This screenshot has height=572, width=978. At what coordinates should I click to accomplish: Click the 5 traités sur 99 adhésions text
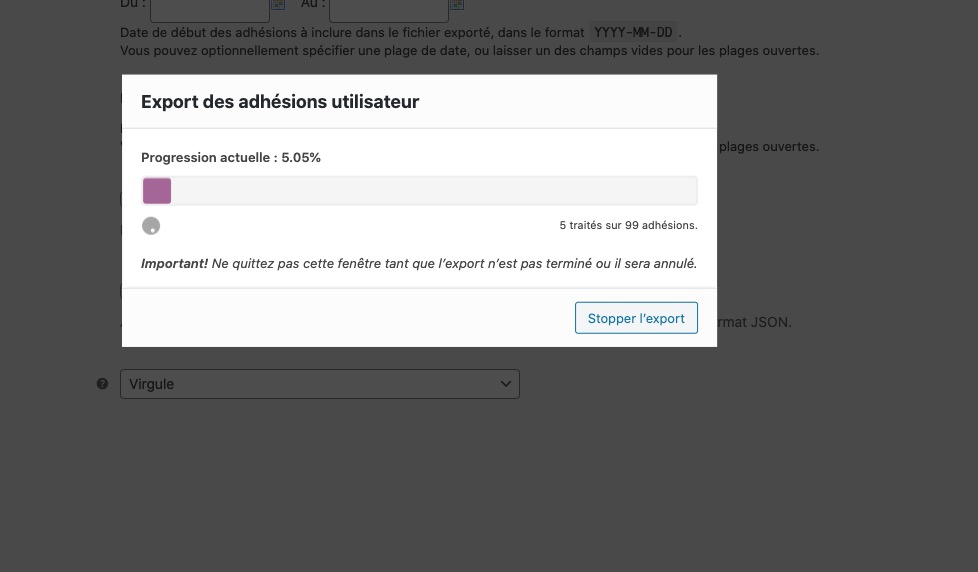[x=629, y=225]
